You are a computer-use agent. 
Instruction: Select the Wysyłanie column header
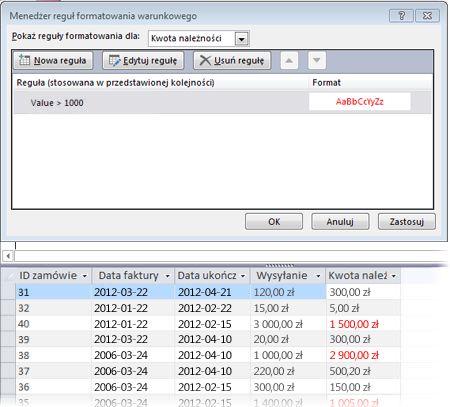tap(288, 276)
